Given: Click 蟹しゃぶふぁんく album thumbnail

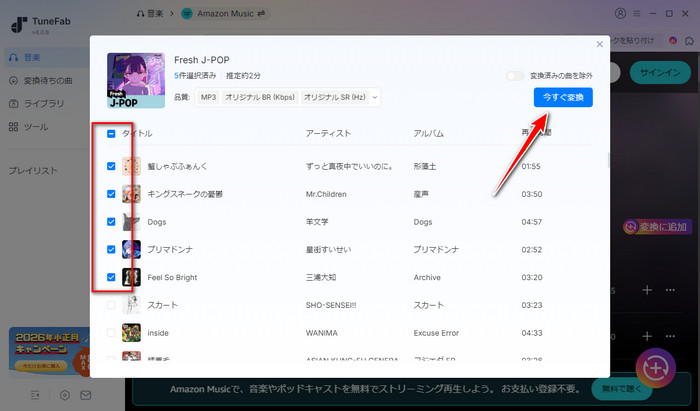Looking at the screenshot, I should (x=131, y=166).
